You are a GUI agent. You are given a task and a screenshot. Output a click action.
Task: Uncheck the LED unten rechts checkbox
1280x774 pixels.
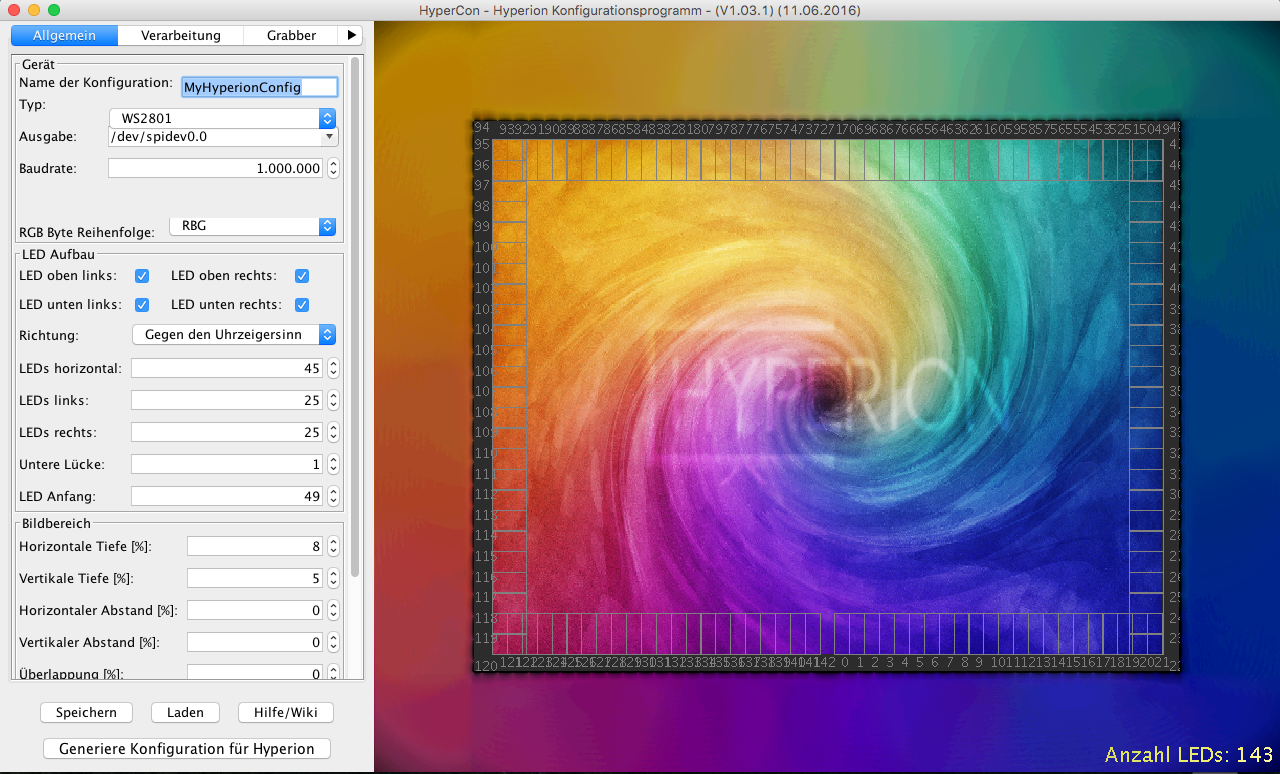(302, 304)
